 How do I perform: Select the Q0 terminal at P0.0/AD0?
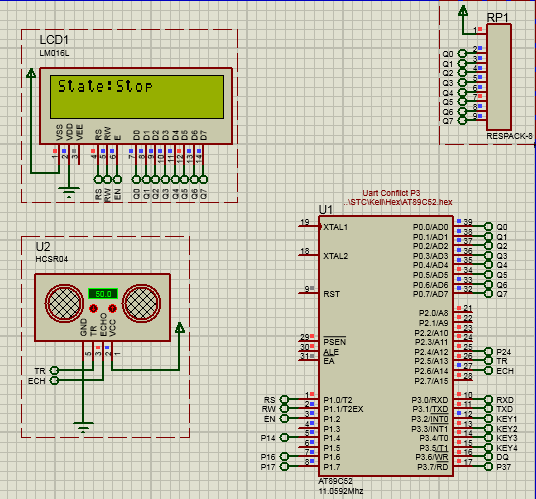489,227
